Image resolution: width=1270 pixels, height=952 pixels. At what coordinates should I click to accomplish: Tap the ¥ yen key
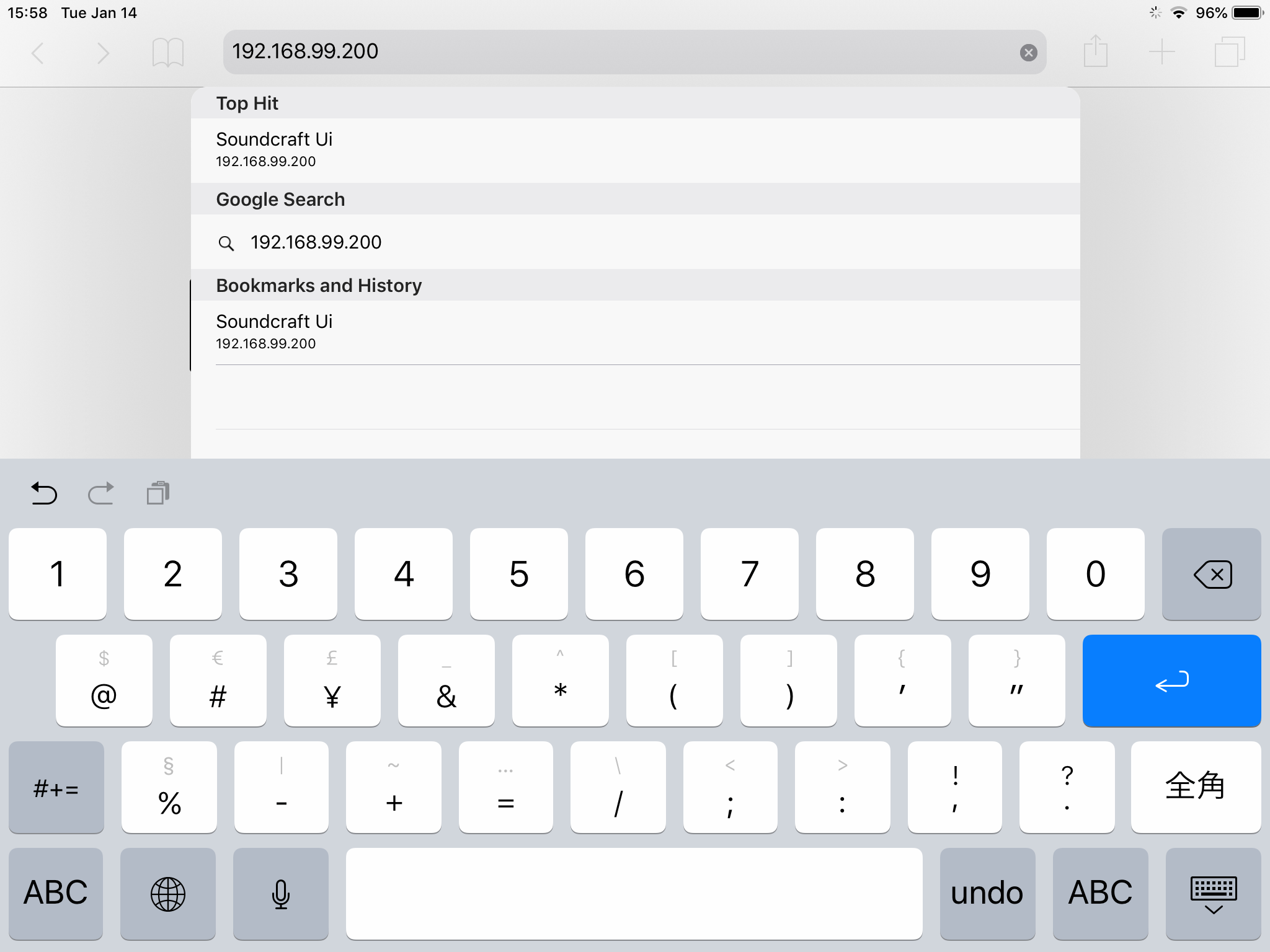coord(332,681)
